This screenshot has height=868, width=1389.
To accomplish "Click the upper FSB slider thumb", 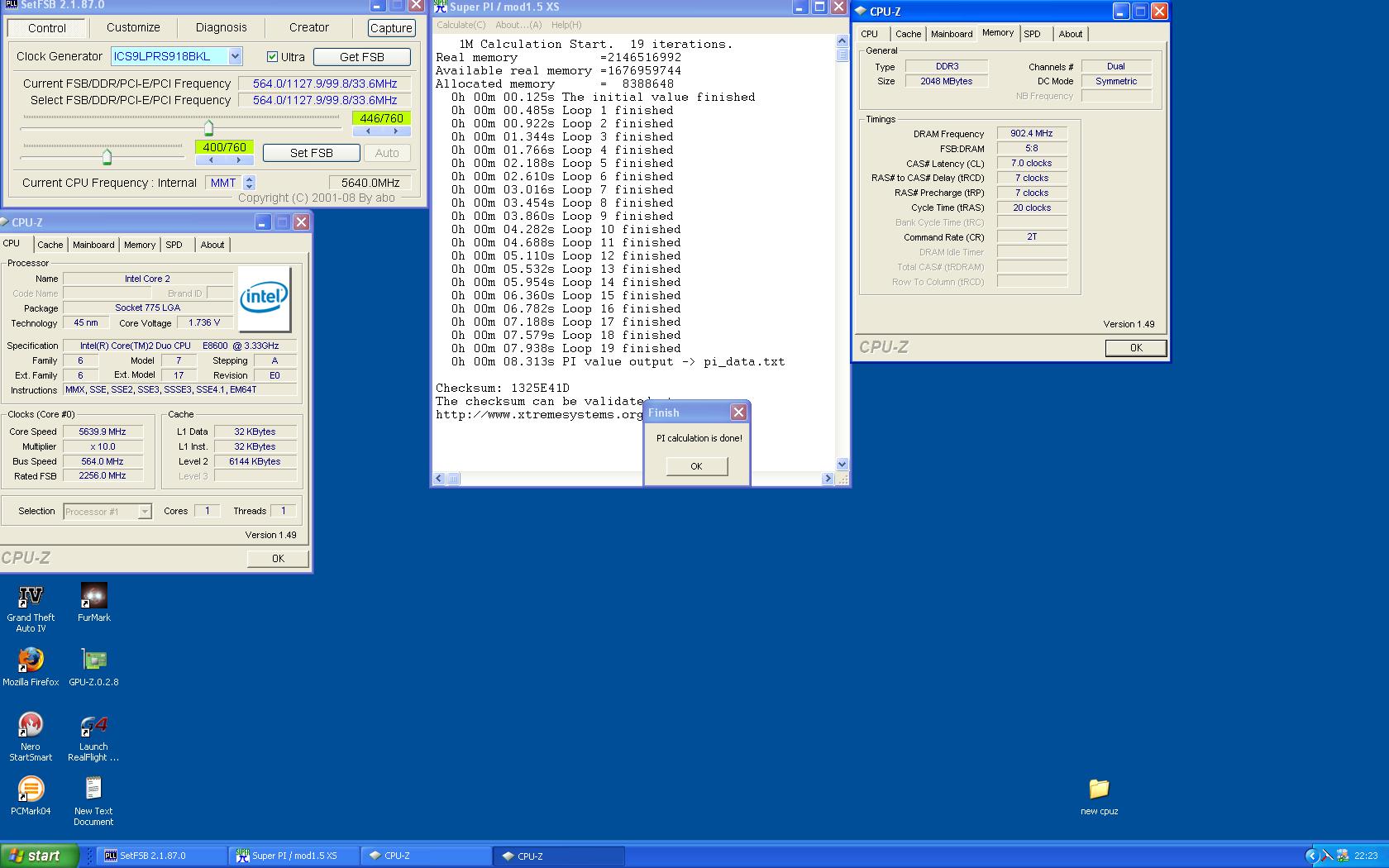I will point(208,127).
